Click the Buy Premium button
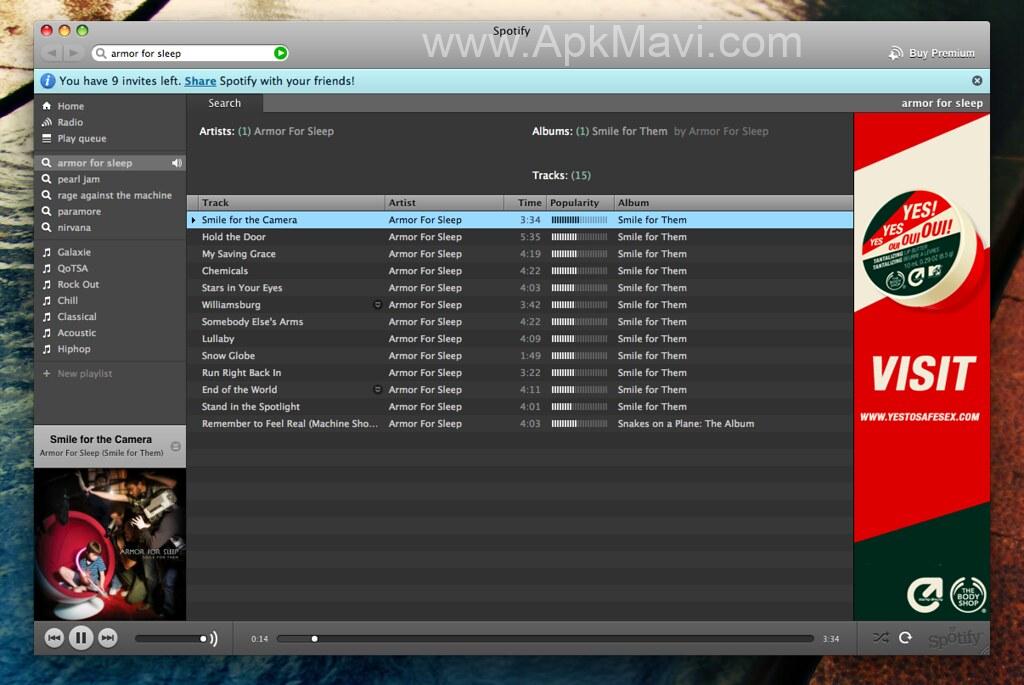The height and width of the screenshot is (685, 1024). pos(932,53)
